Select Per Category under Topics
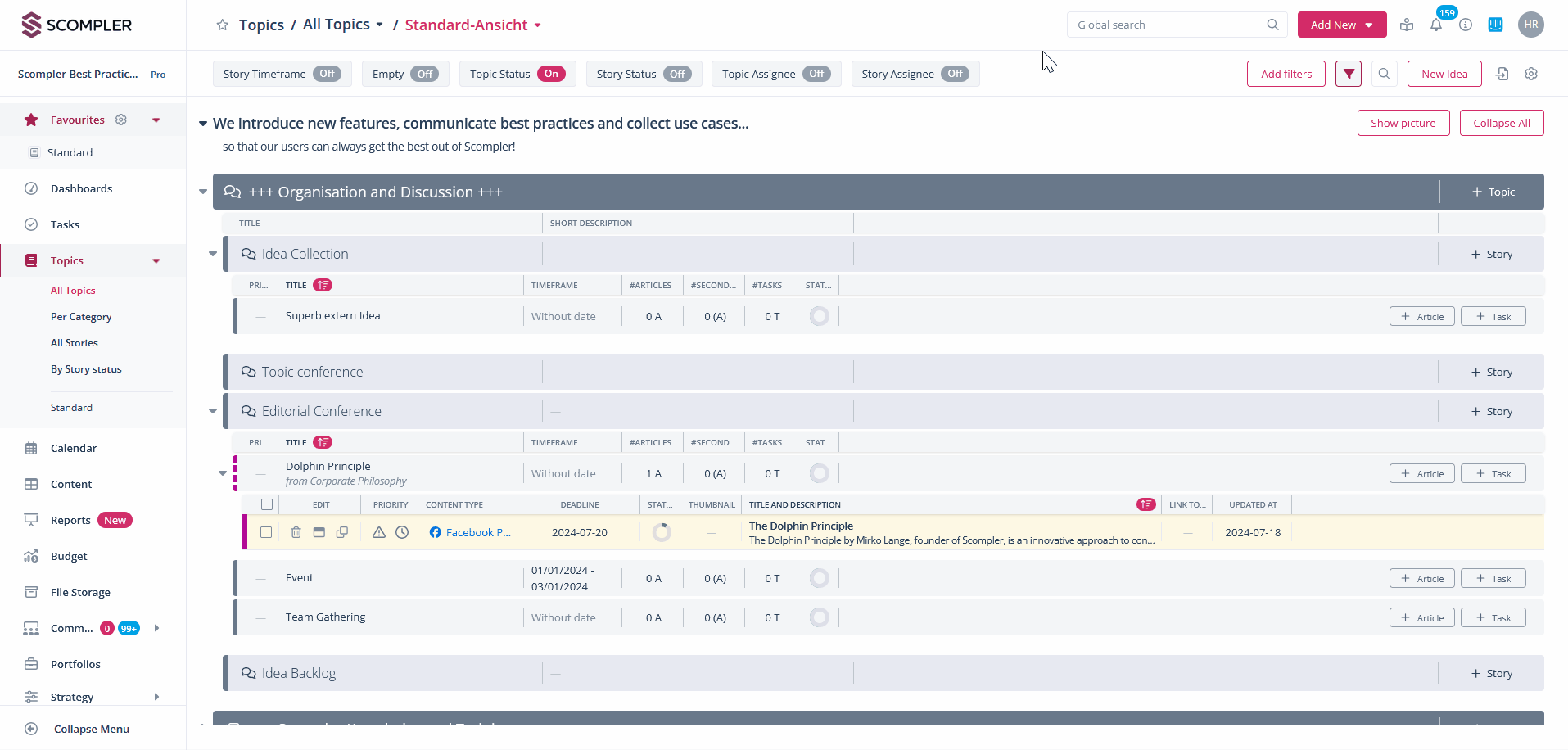The image size is (1568, 750). click(x=81, y=317)
